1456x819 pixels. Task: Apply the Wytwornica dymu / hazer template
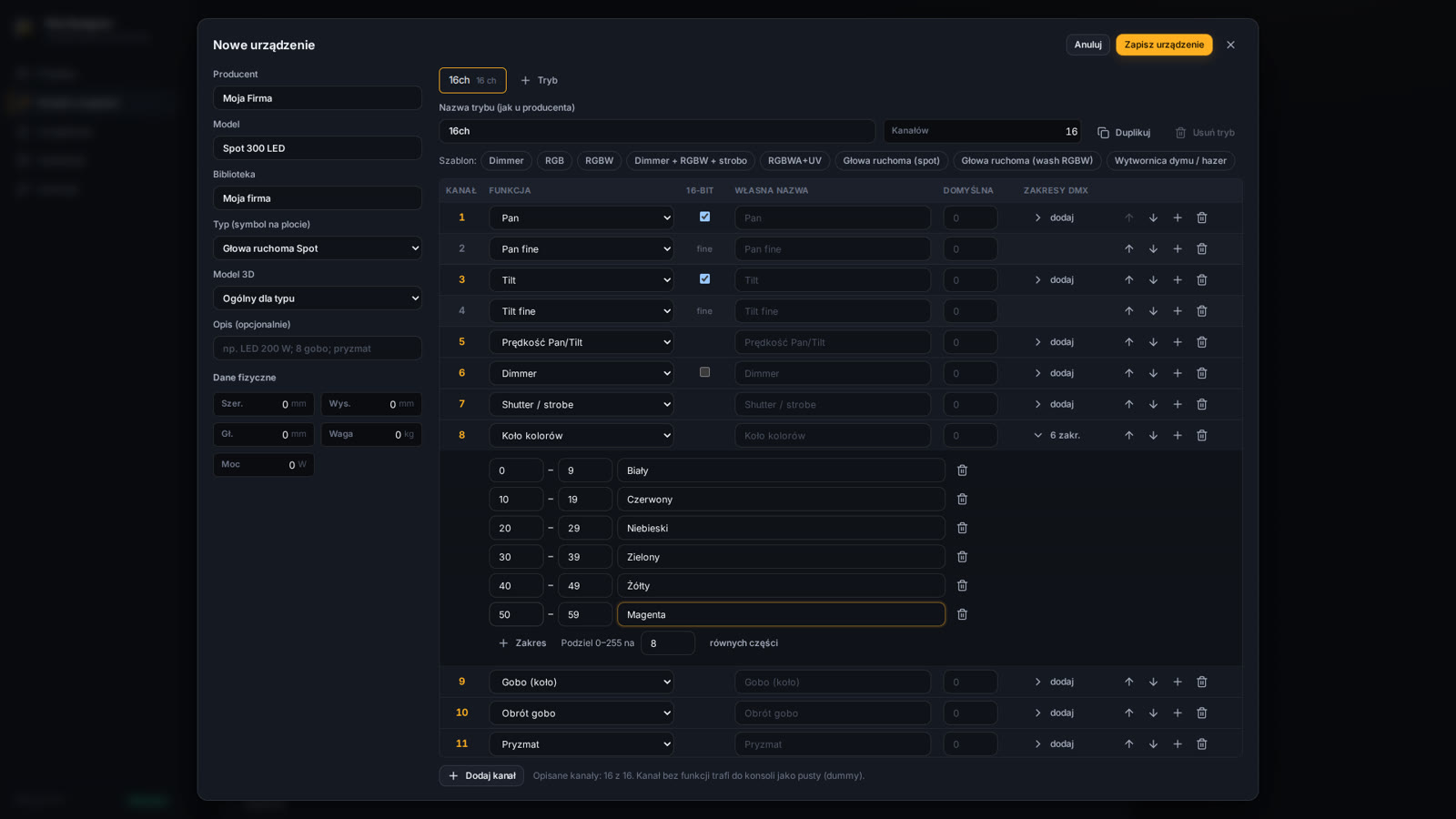click(1170, 161)
